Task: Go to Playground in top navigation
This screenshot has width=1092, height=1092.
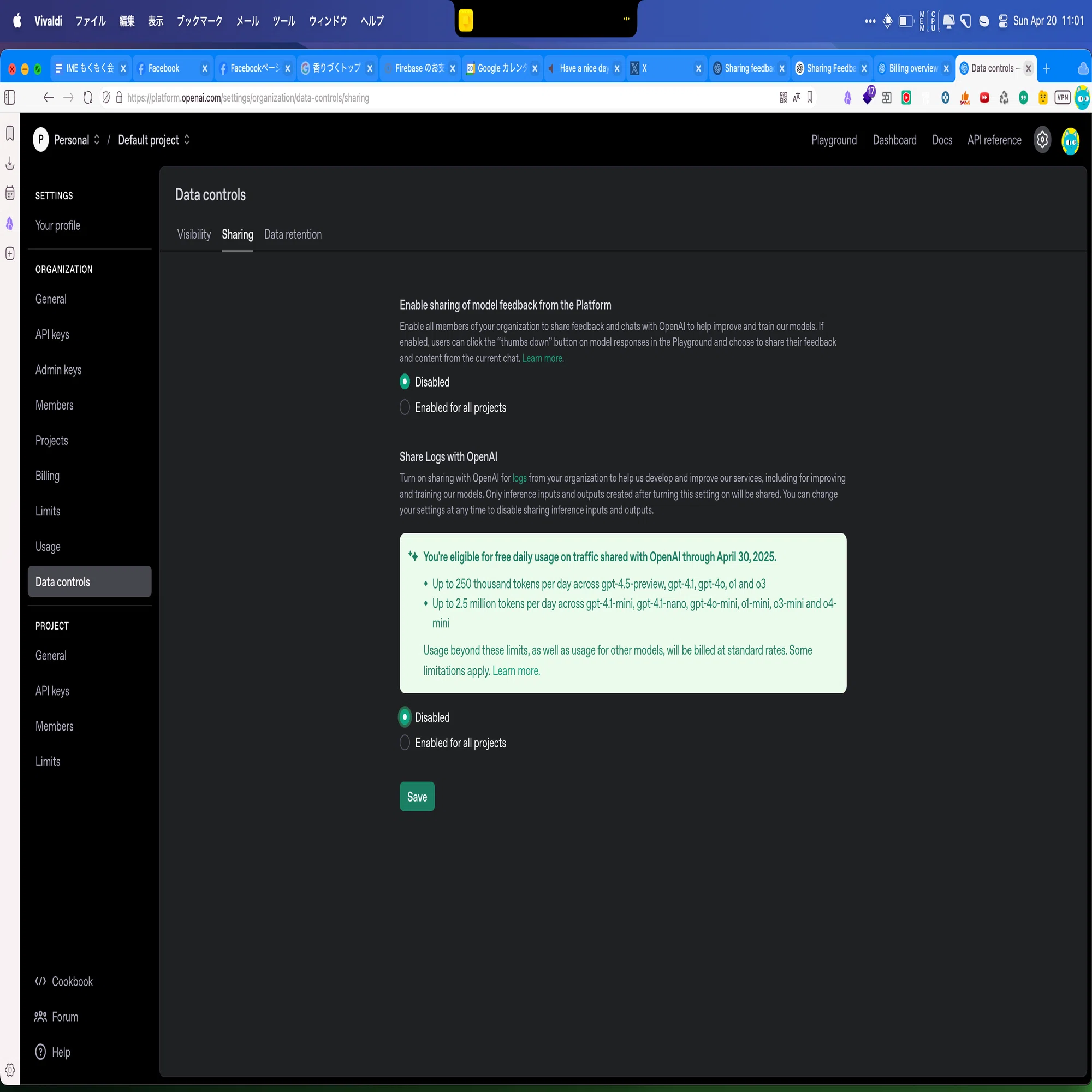Action: coord(834,140)
